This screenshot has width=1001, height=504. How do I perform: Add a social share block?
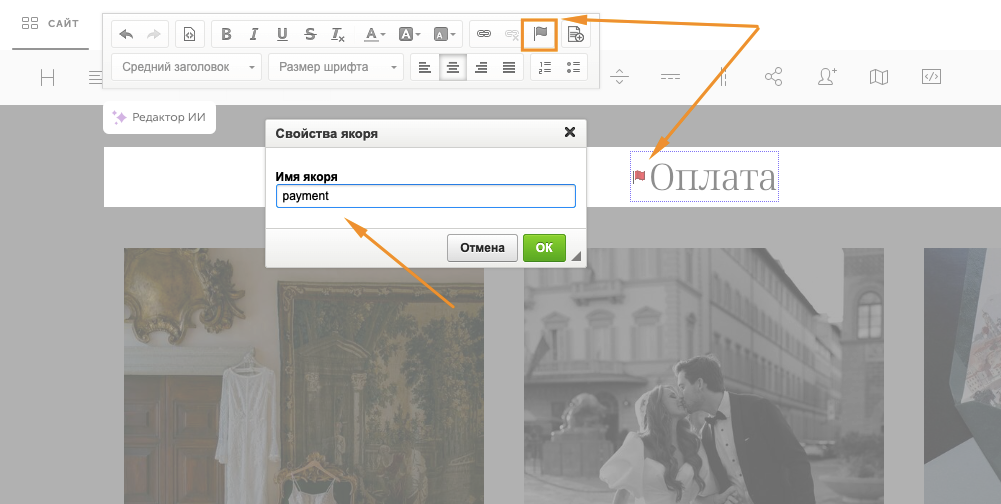[773, 77]
